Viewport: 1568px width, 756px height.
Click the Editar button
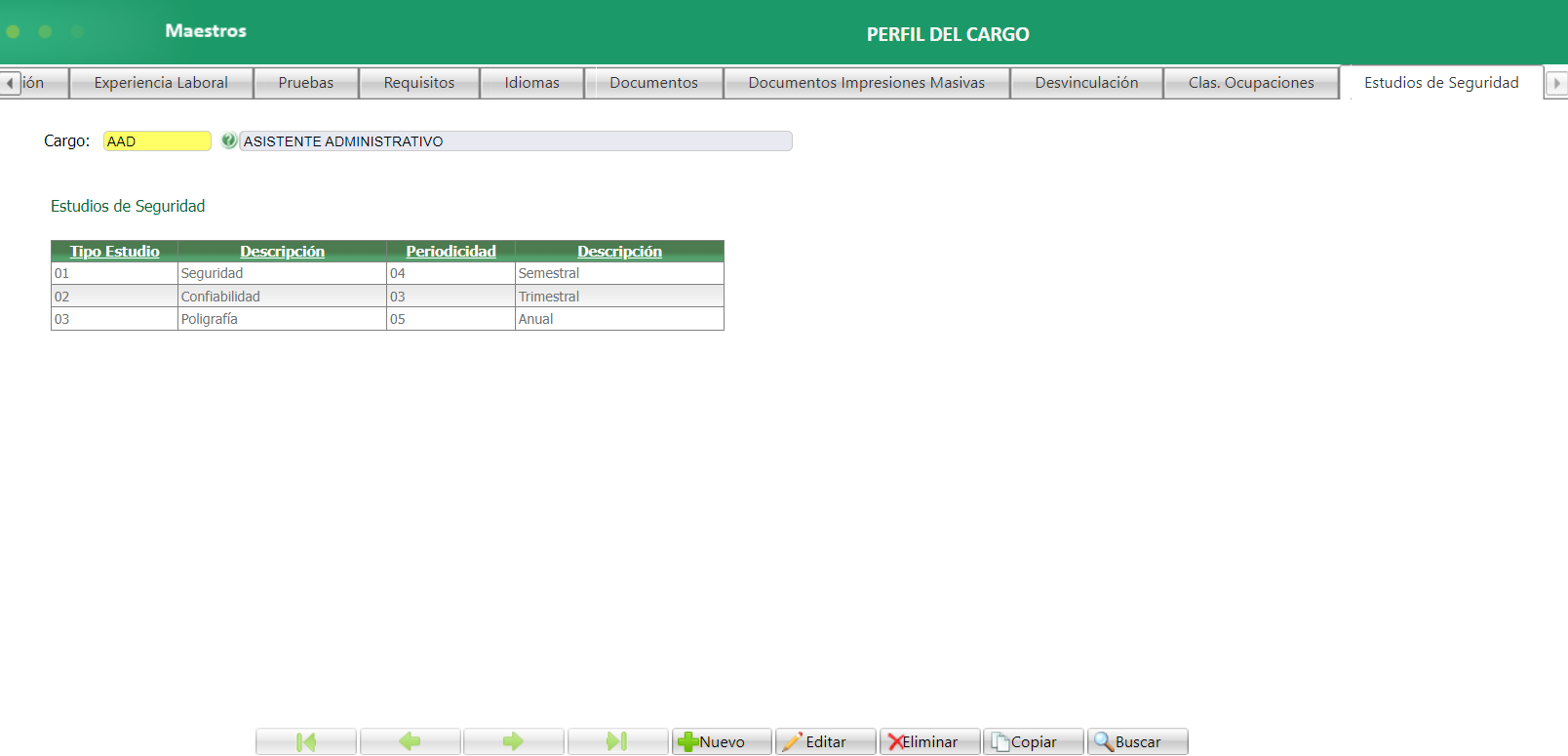(x=826, y=741)
